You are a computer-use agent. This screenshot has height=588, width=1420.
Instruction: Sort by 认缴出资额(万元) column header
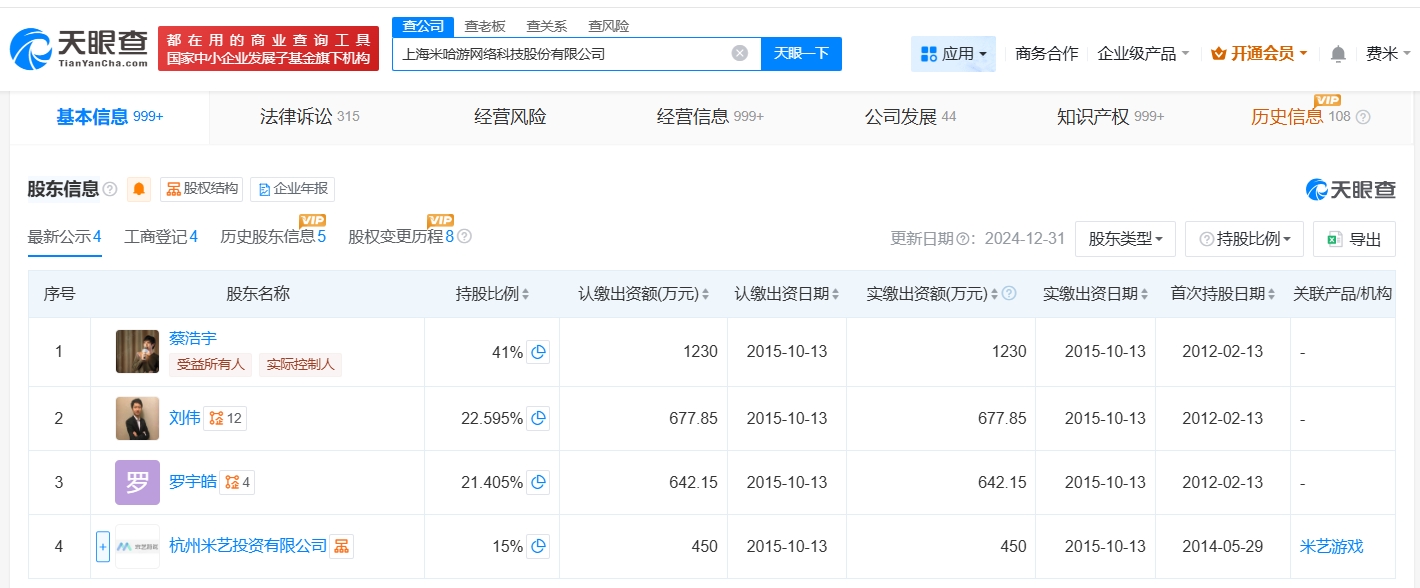coord(643,294)
